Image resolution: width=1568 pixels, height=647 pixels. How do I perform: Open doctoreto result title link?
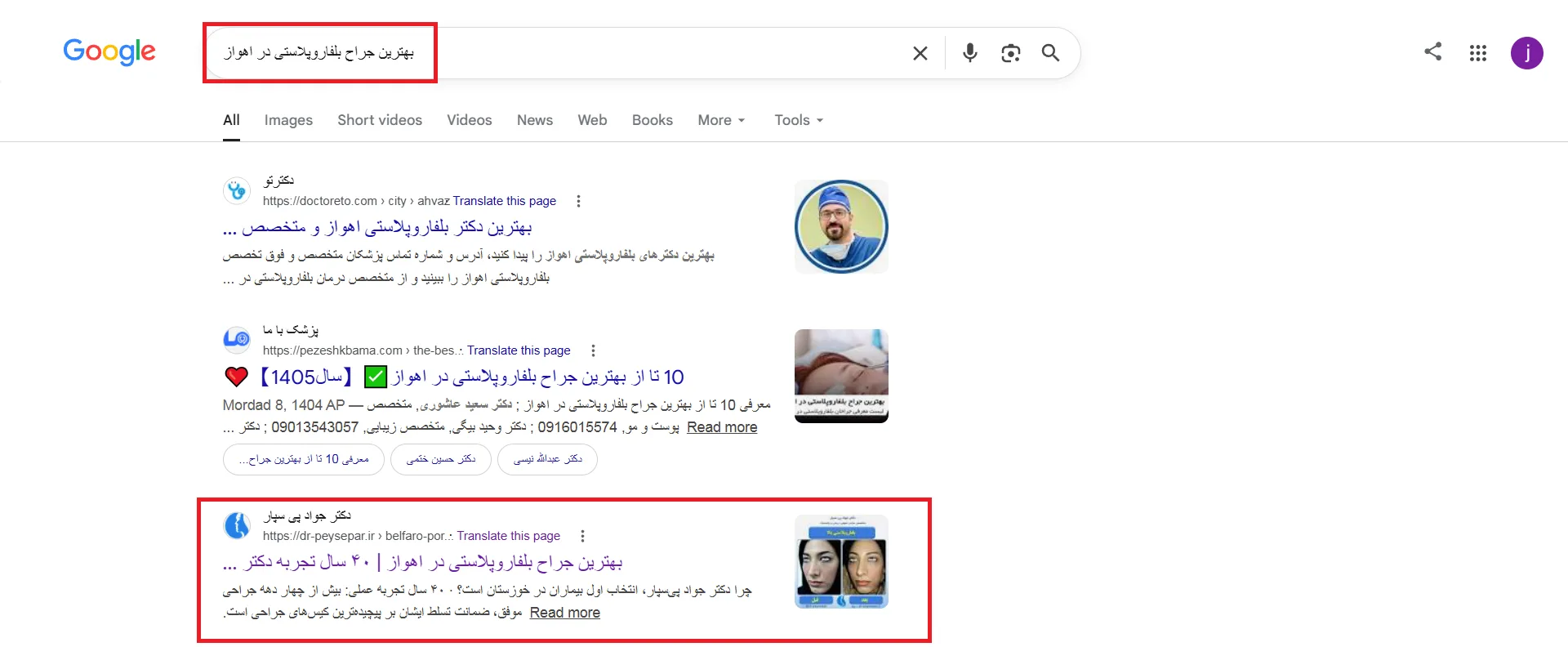(x=377, y=227)
